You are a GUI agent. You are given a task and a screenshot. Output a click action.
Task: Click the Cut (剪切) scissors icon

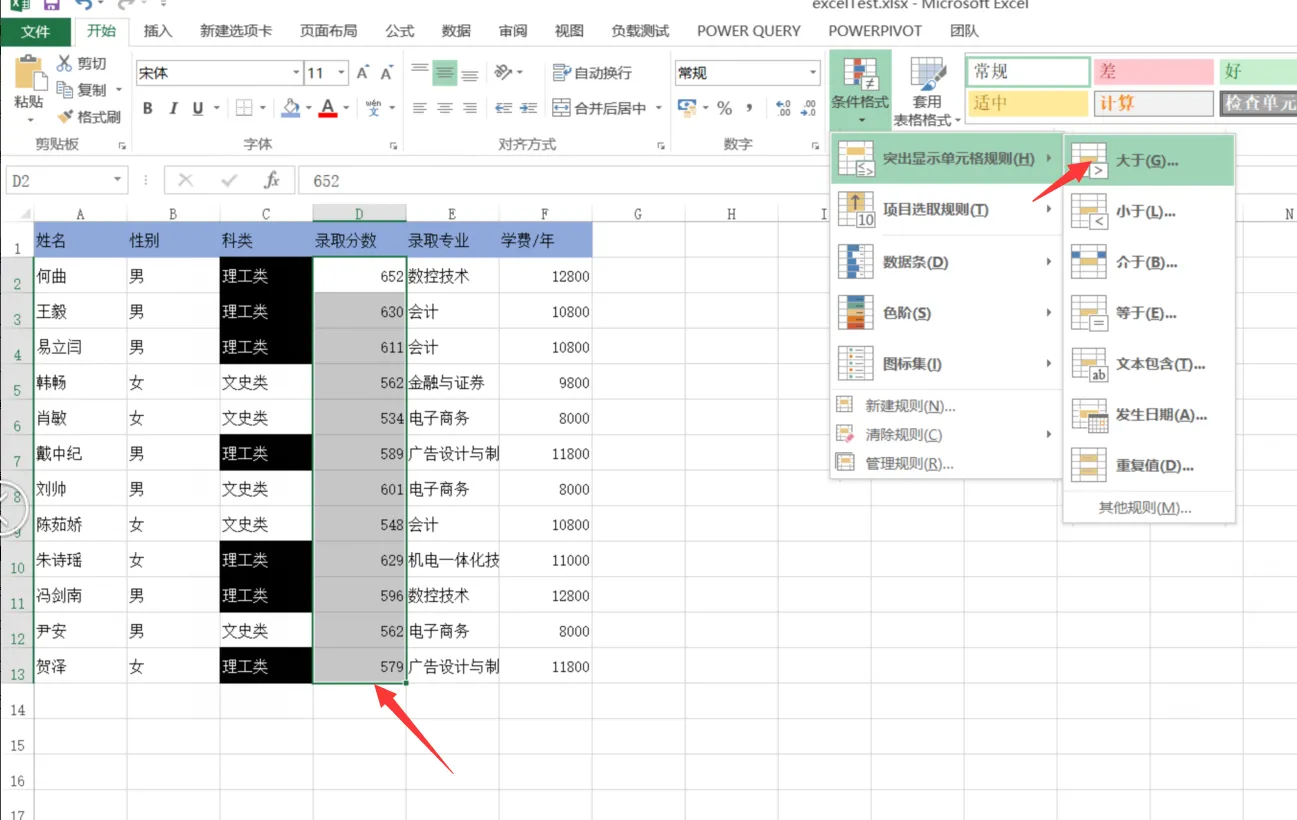(x=65, y=64)
